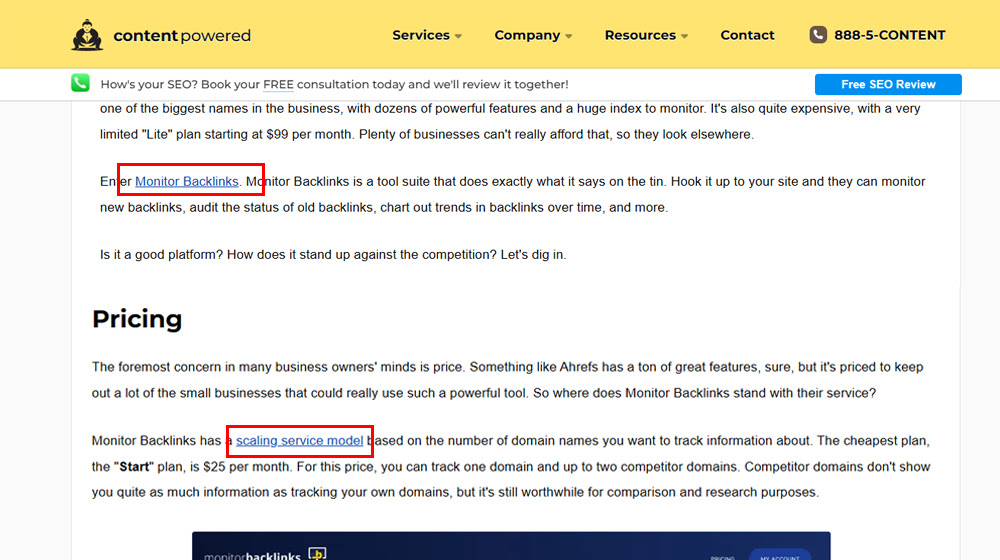Click the monitorbacklinks screenshot thumbnail
The image size is (1000, 560).
[511, 545]
